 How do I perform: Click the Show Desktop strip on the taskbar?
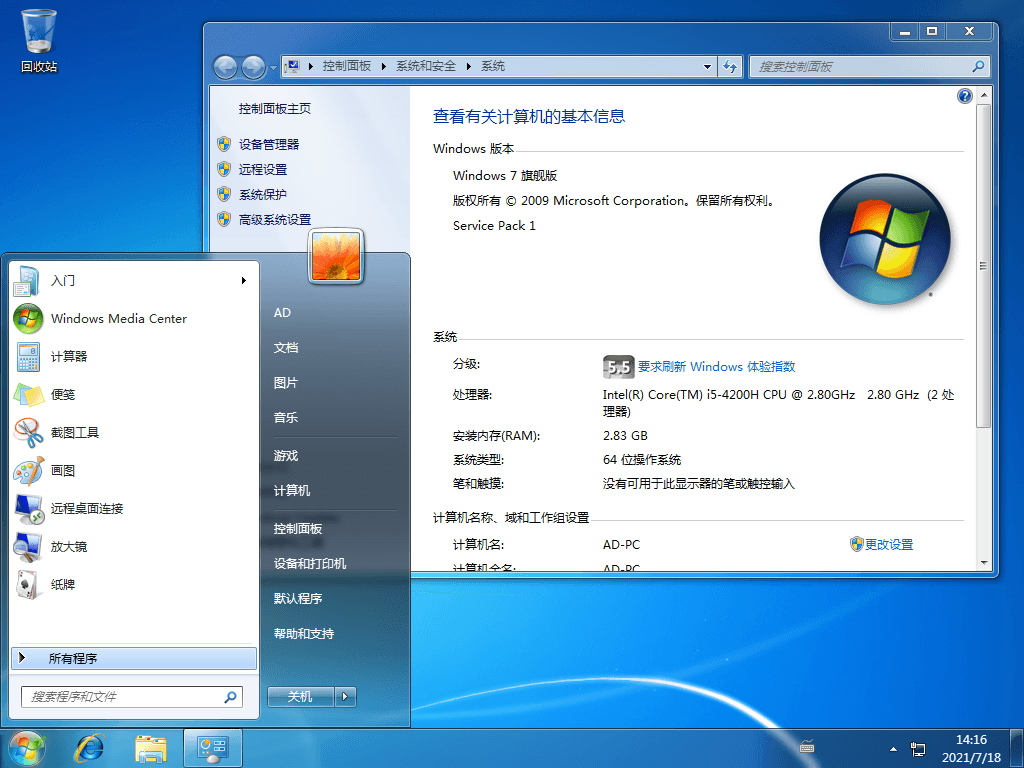coord(1019,748)
